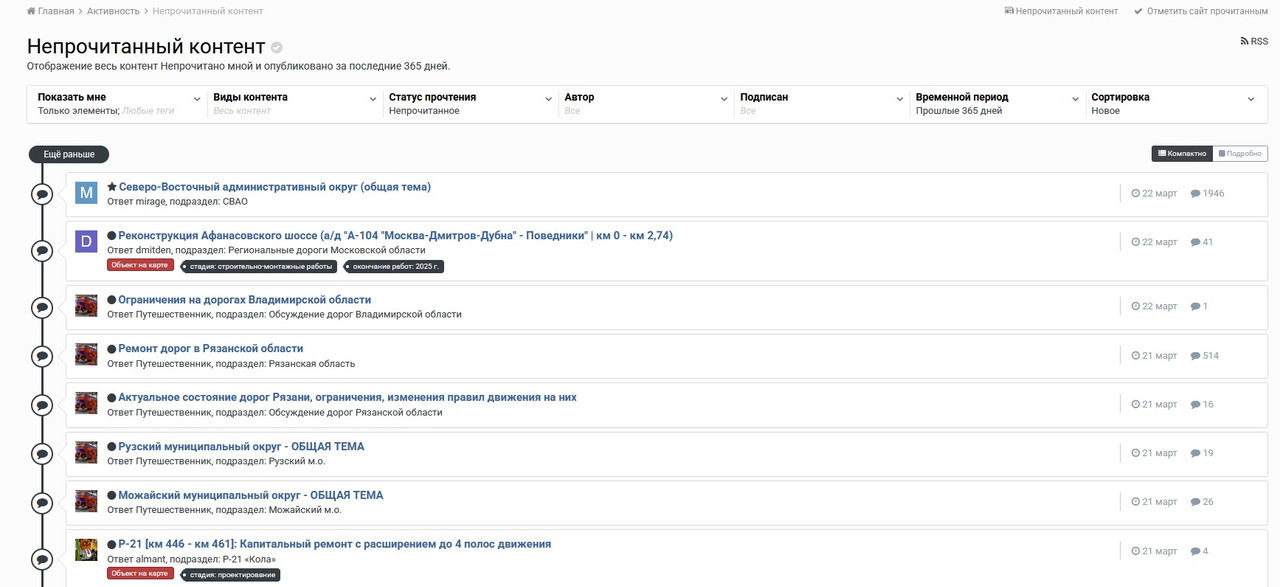Switch to Компактно view mode

point(1182,154)
